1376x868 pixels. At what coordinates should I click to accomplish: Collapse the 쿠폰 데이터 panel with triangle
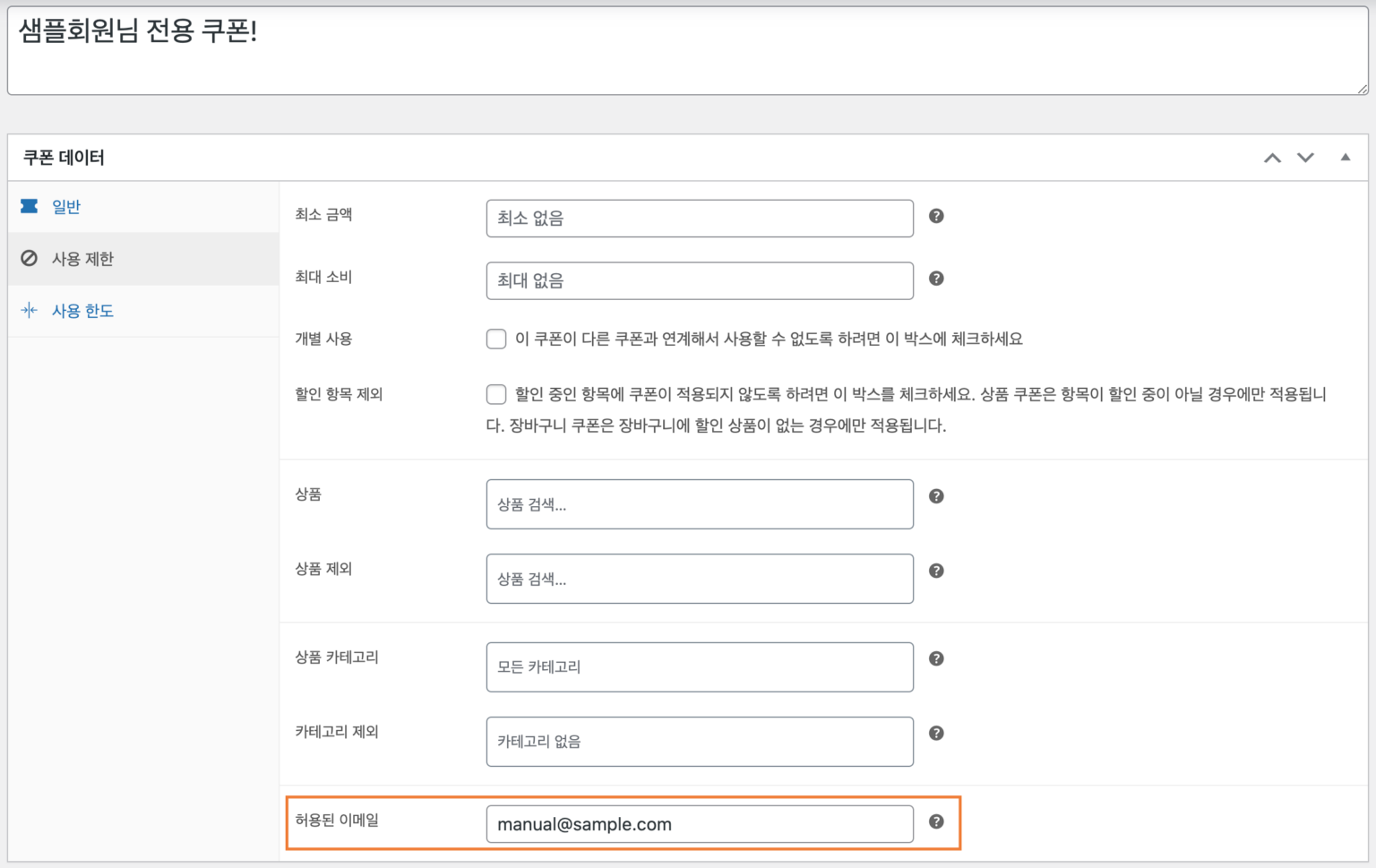click(1345, 158)
